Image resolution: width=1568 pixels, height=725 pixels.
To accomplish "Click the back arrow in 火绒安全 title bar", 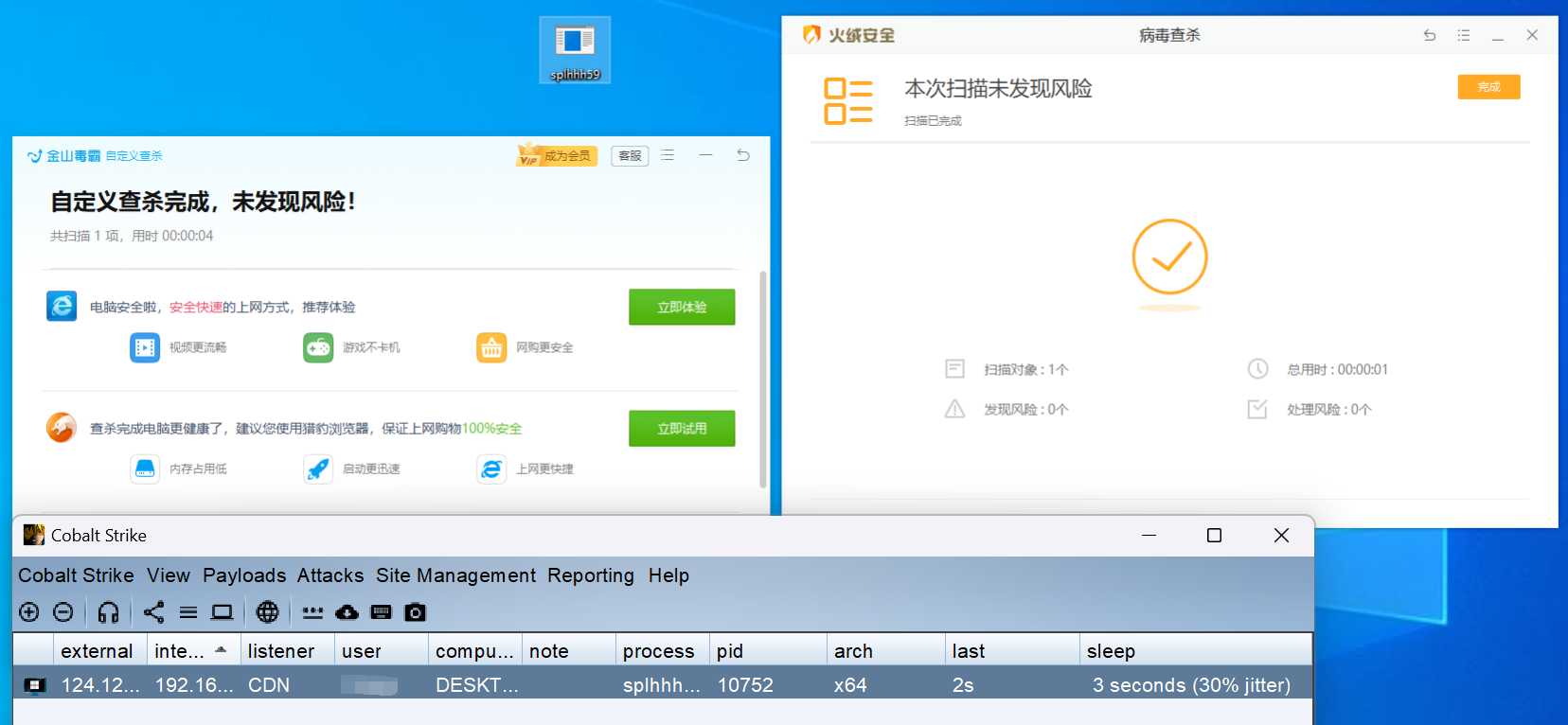I will coord(1430,35).
